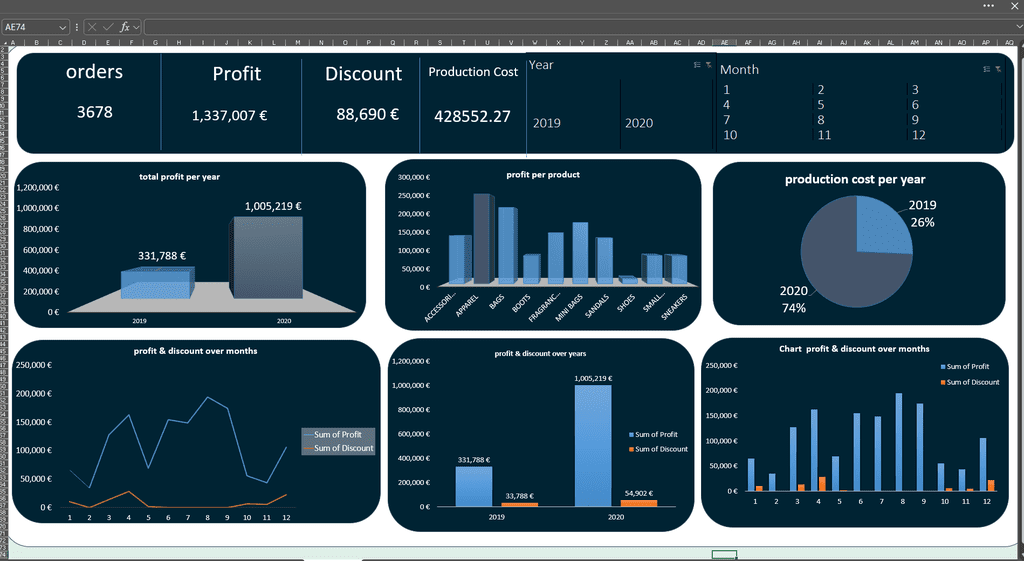Image resolution: width=1024 pixels, height=561 pixels.
Task: Toggle multi-select on the Year slicer
Action: [x=697, y=65]
